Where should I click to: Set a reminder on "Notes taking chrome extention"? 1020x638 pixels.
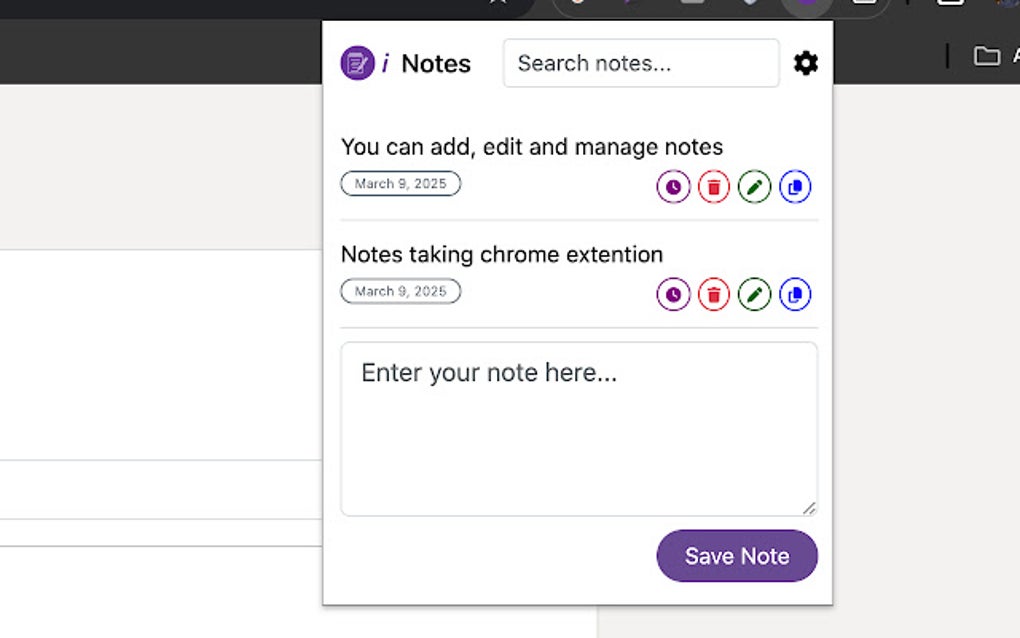673,294
